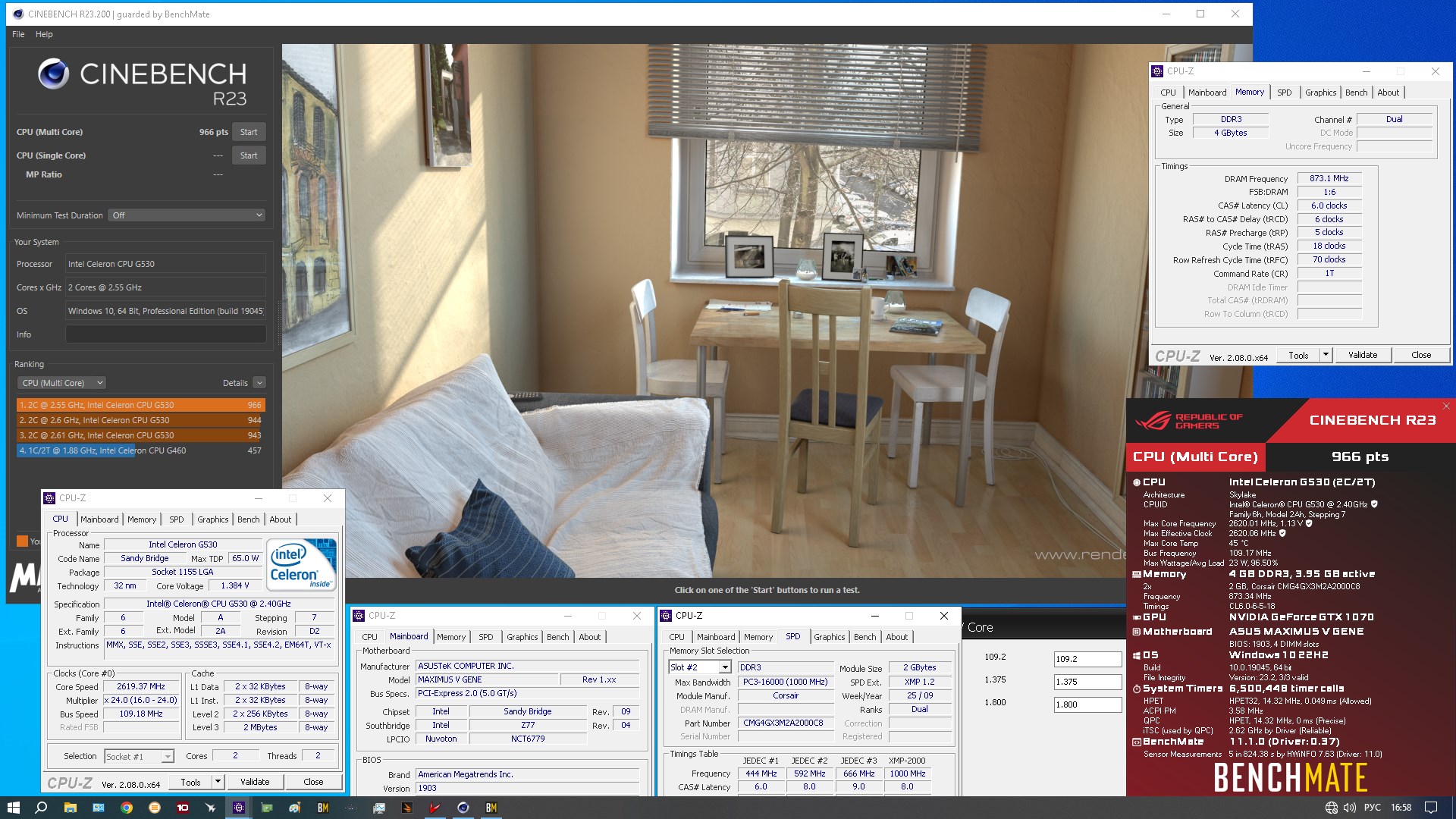Click the volume speaker tray icon

[x=1349, y=808]
